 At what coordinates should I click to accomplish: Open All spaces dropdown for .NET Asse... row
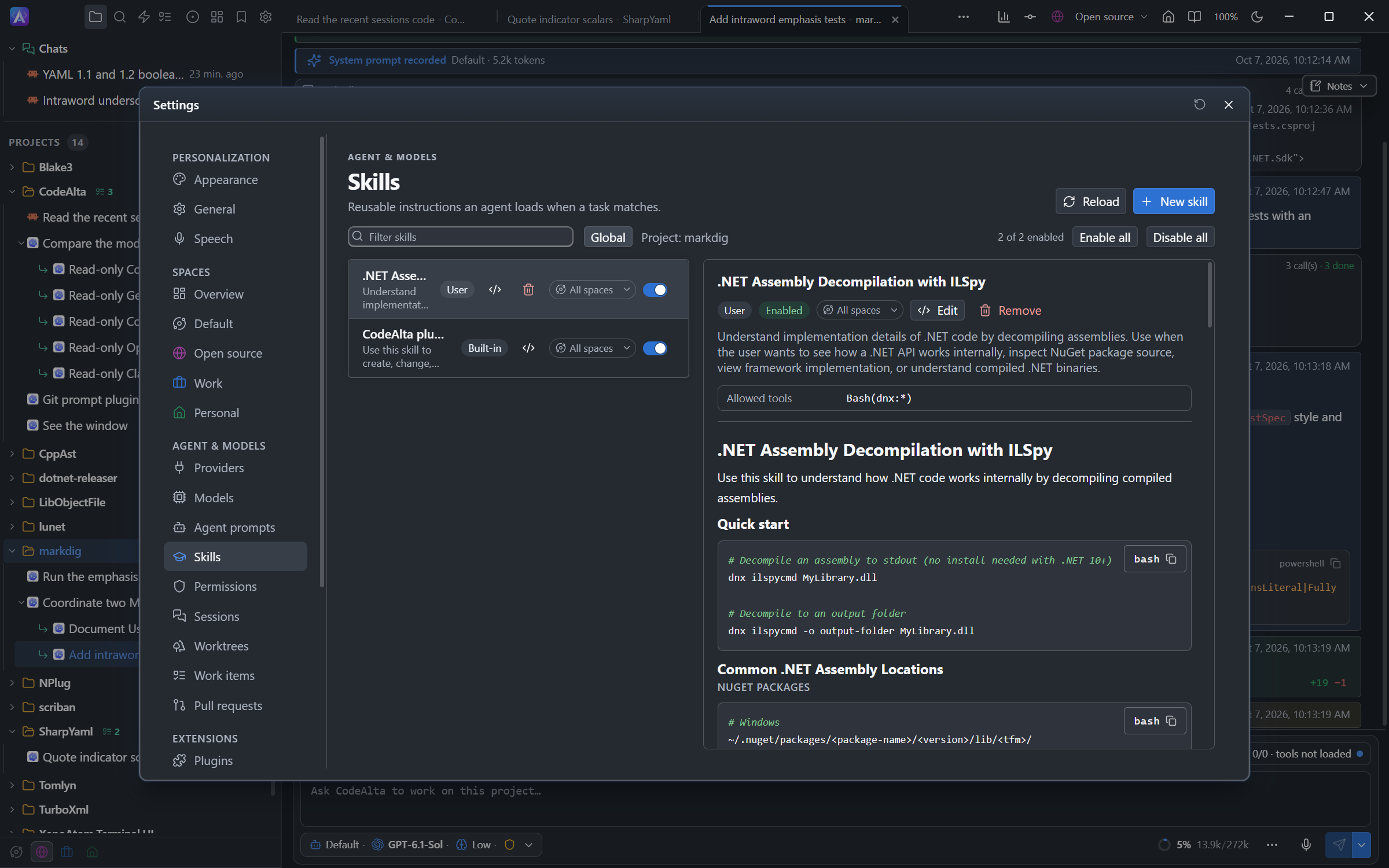click(593, 289)
